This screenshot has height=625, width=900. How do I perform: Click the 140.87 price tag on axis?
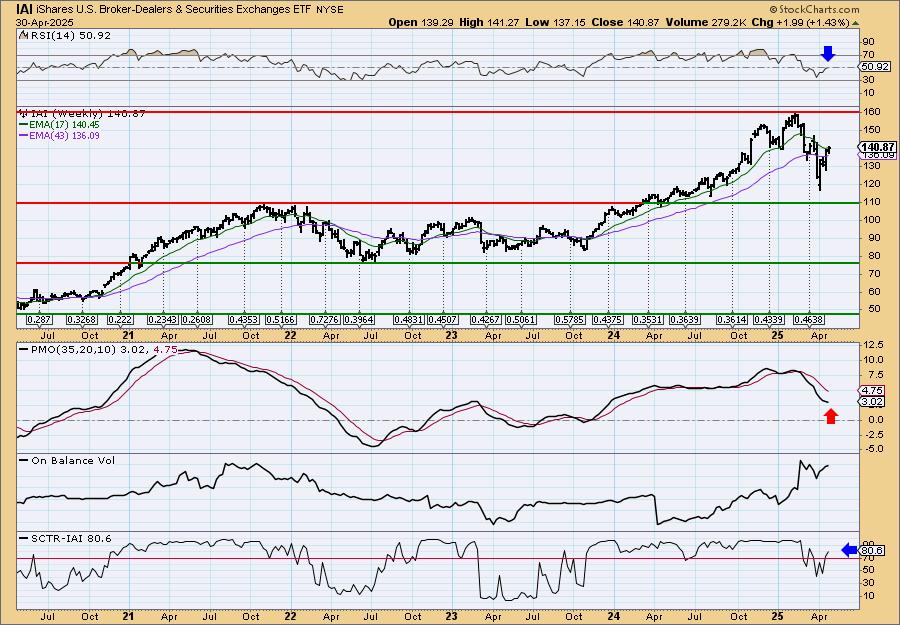878,147
